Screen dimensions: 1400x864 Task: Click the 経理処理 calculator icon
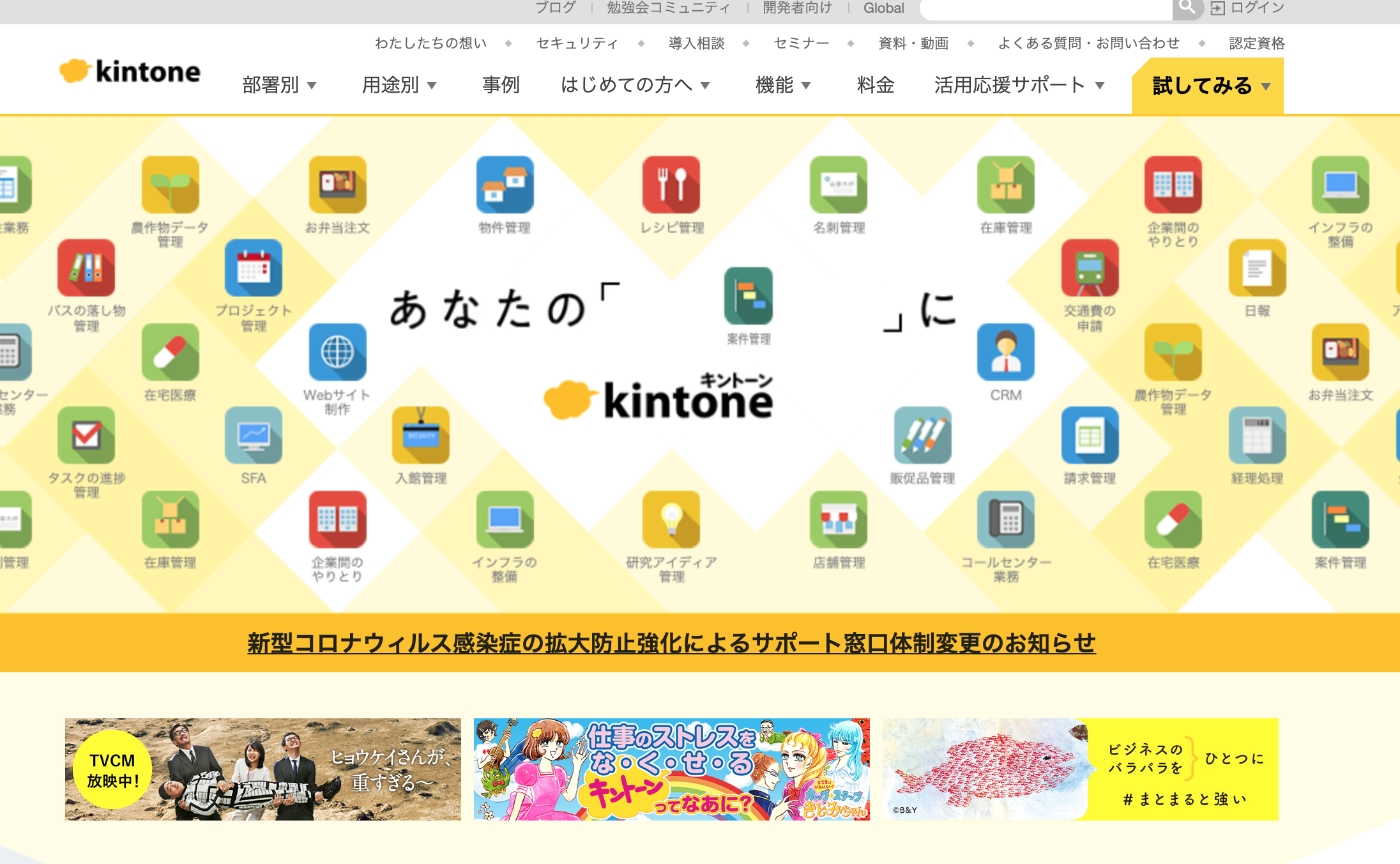1258,435
